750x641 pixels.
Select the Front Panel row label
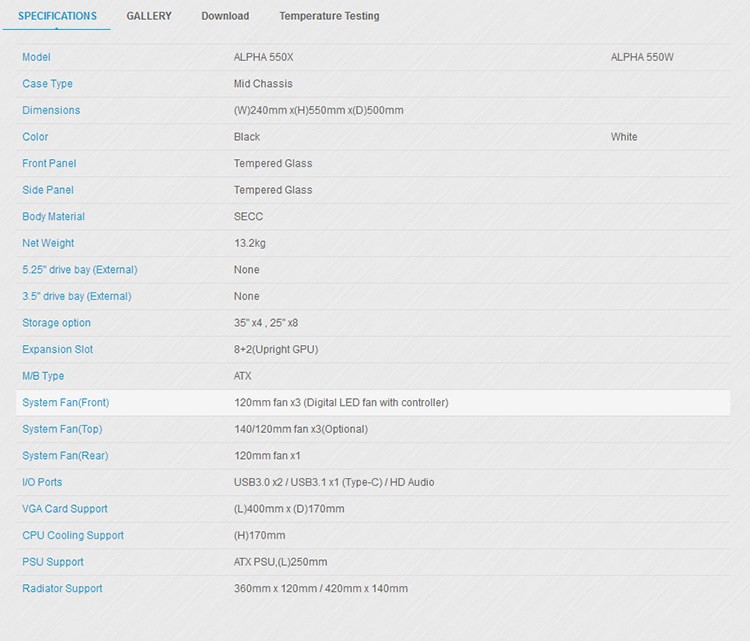tap(49, 163)
